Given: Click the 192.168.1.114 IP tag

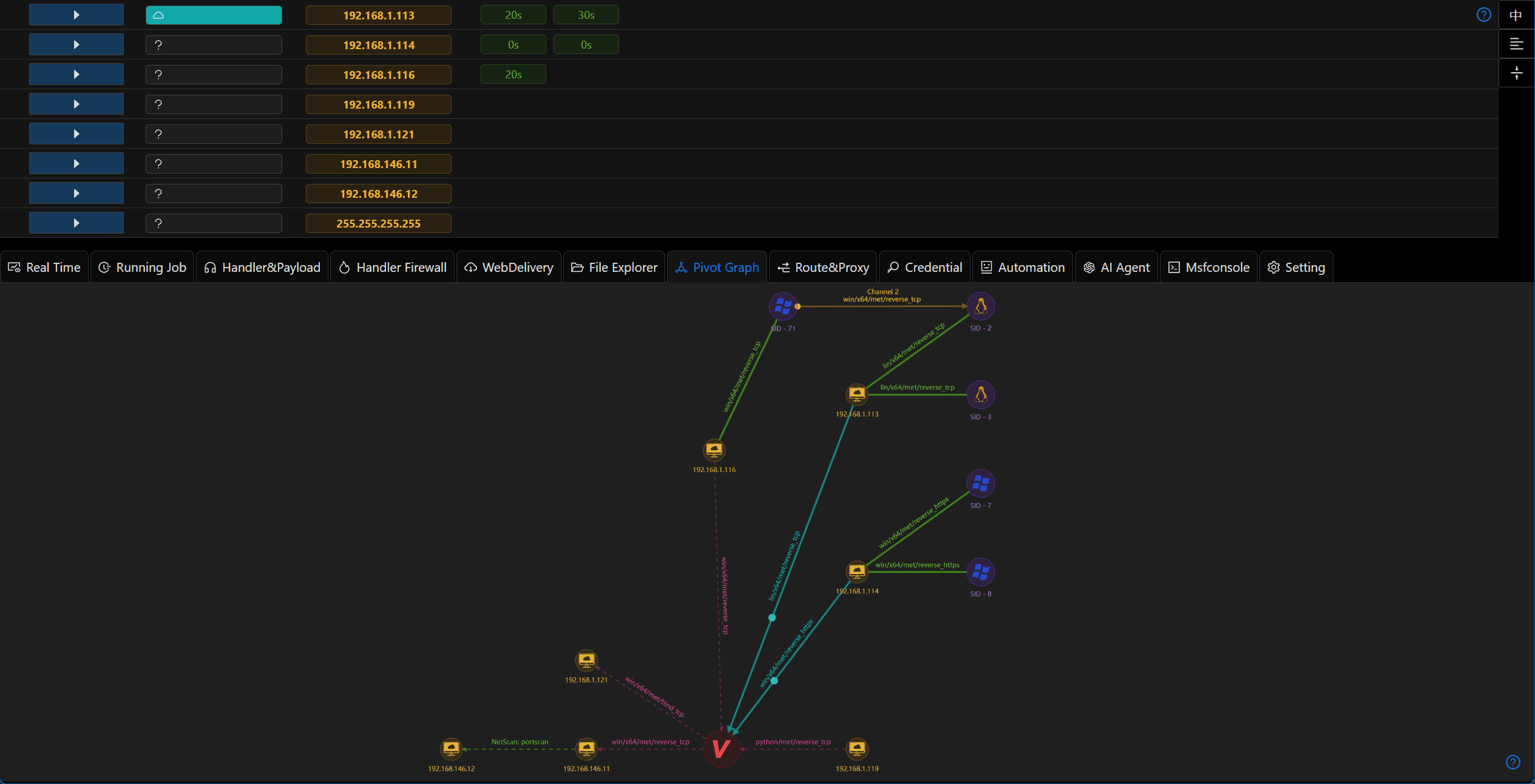Looking at the screenshot, I should [x=379, y=45].
